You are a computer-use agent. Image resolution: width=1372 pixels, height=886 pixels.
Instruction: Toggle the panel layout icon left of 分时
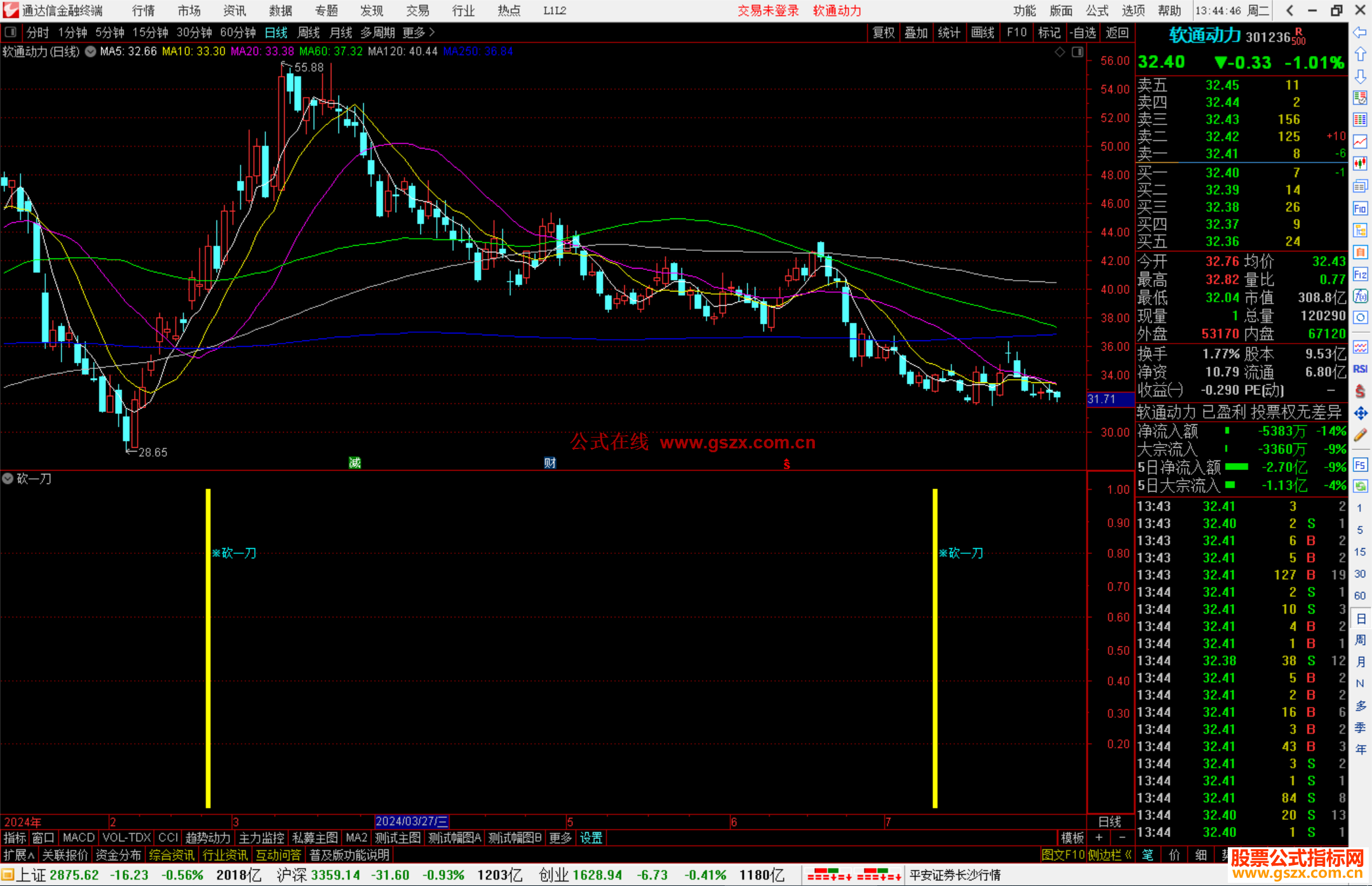(10, 32)
